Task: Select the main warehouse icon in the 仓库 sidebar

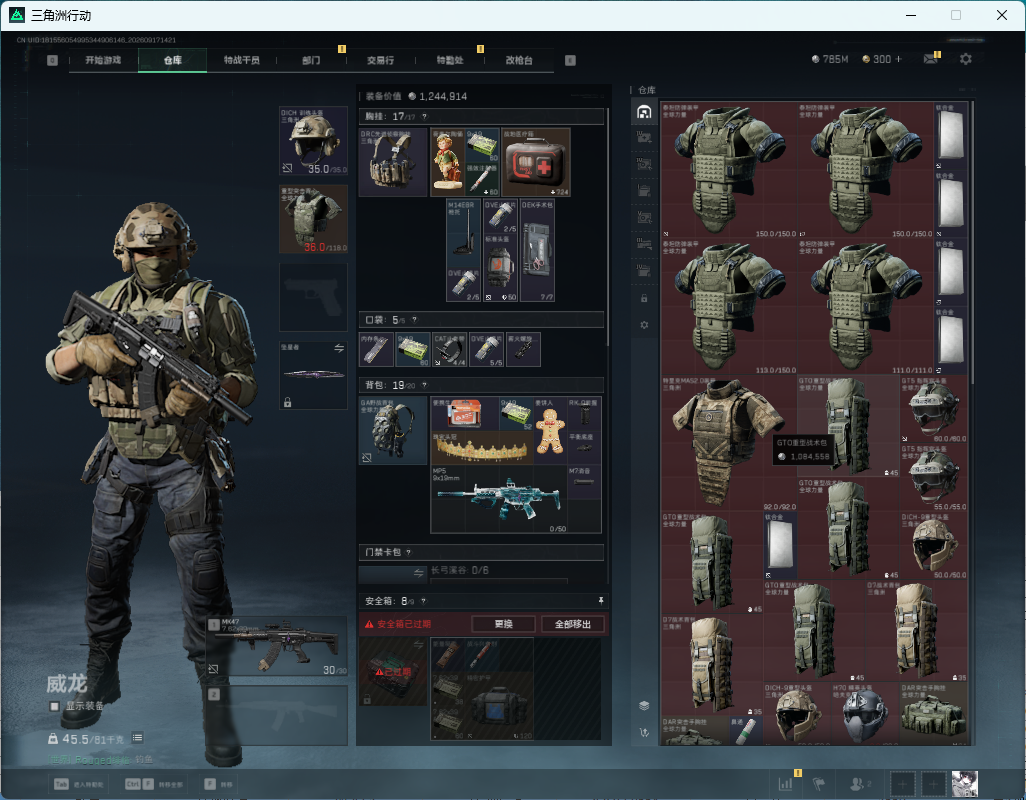Action: point(644,112)
